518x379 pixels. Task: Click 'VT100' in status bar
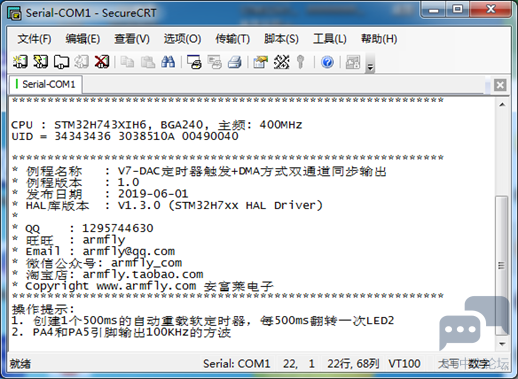tap(404, 363)
